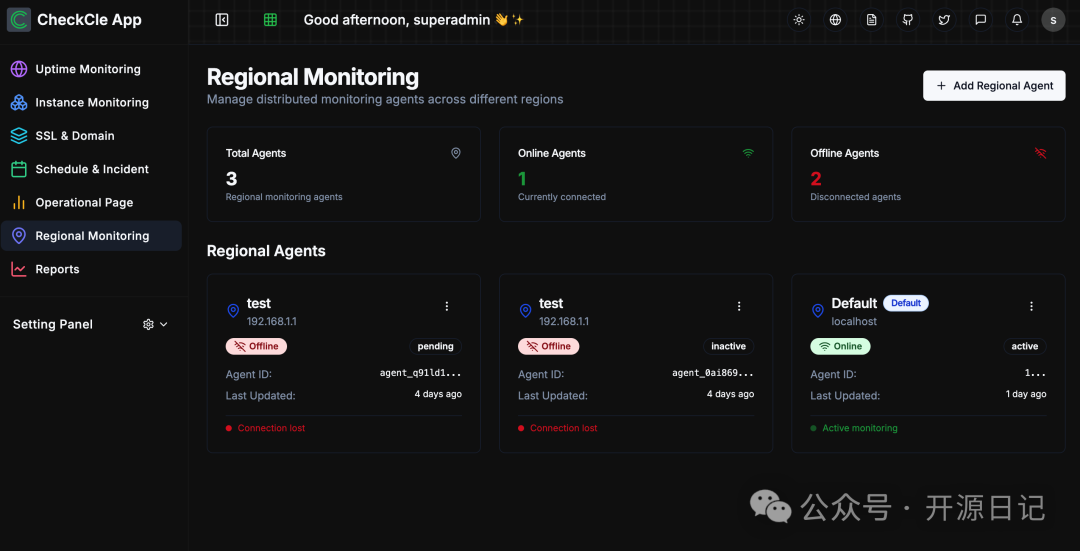Click the Online badge on Default agent
Viewport: 1080px width, 551px height.
pos(840,346)
